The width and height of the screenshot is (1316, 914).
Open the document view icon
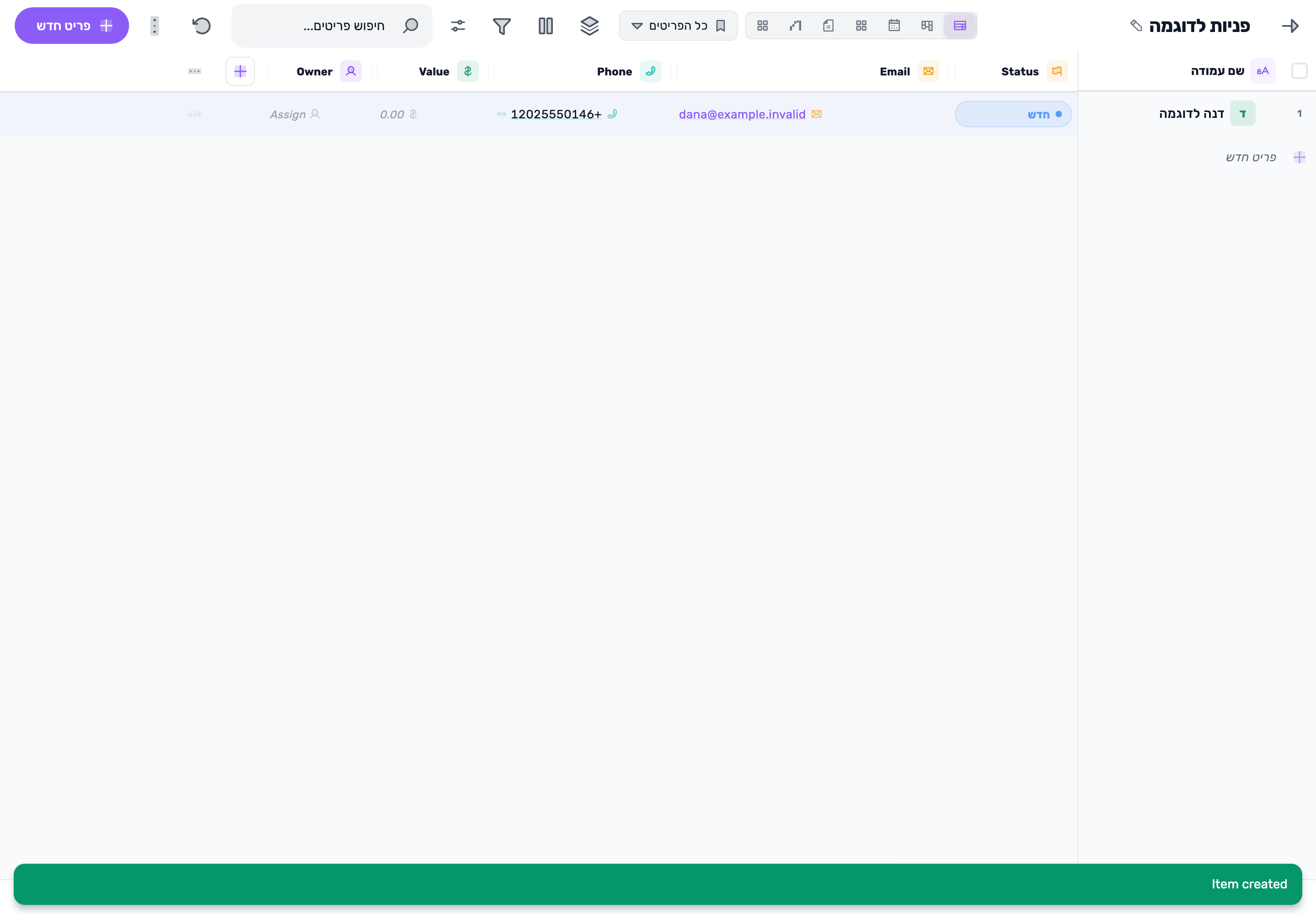click(x=828, y=26)
